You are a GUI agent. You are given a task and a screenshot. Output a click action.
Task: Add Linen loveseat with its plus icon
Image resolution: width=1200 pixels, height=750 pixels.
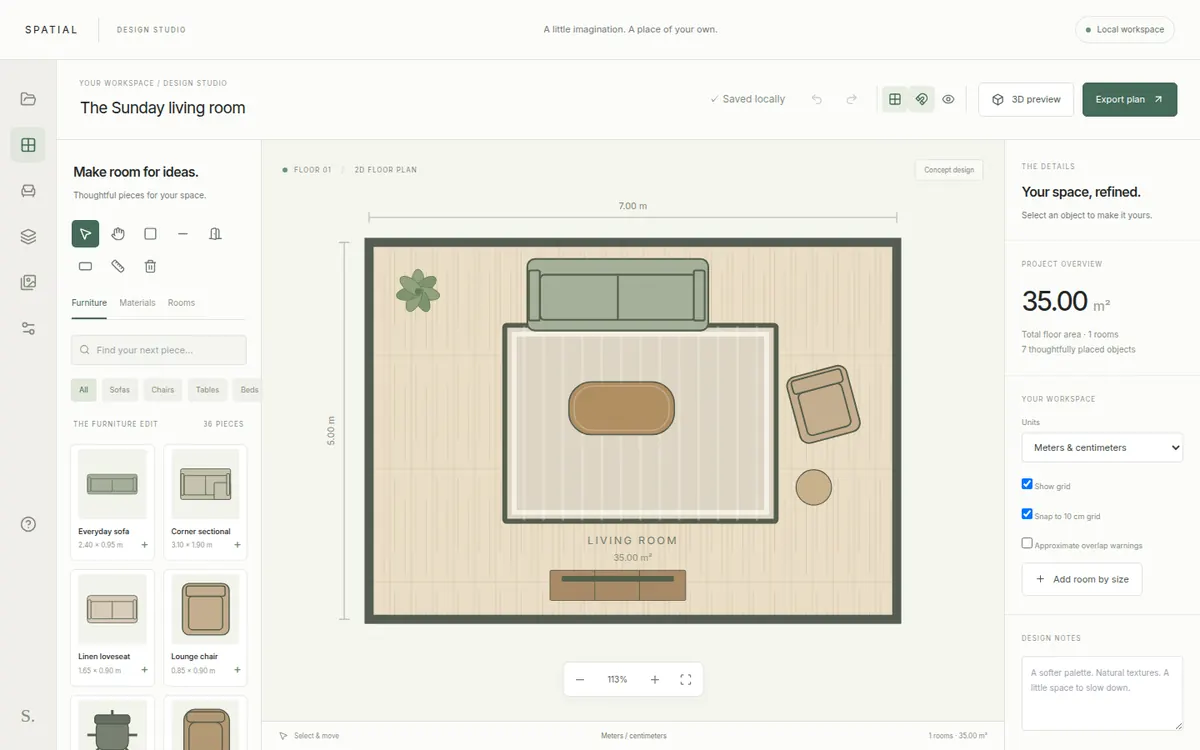(x=144, y=670)
